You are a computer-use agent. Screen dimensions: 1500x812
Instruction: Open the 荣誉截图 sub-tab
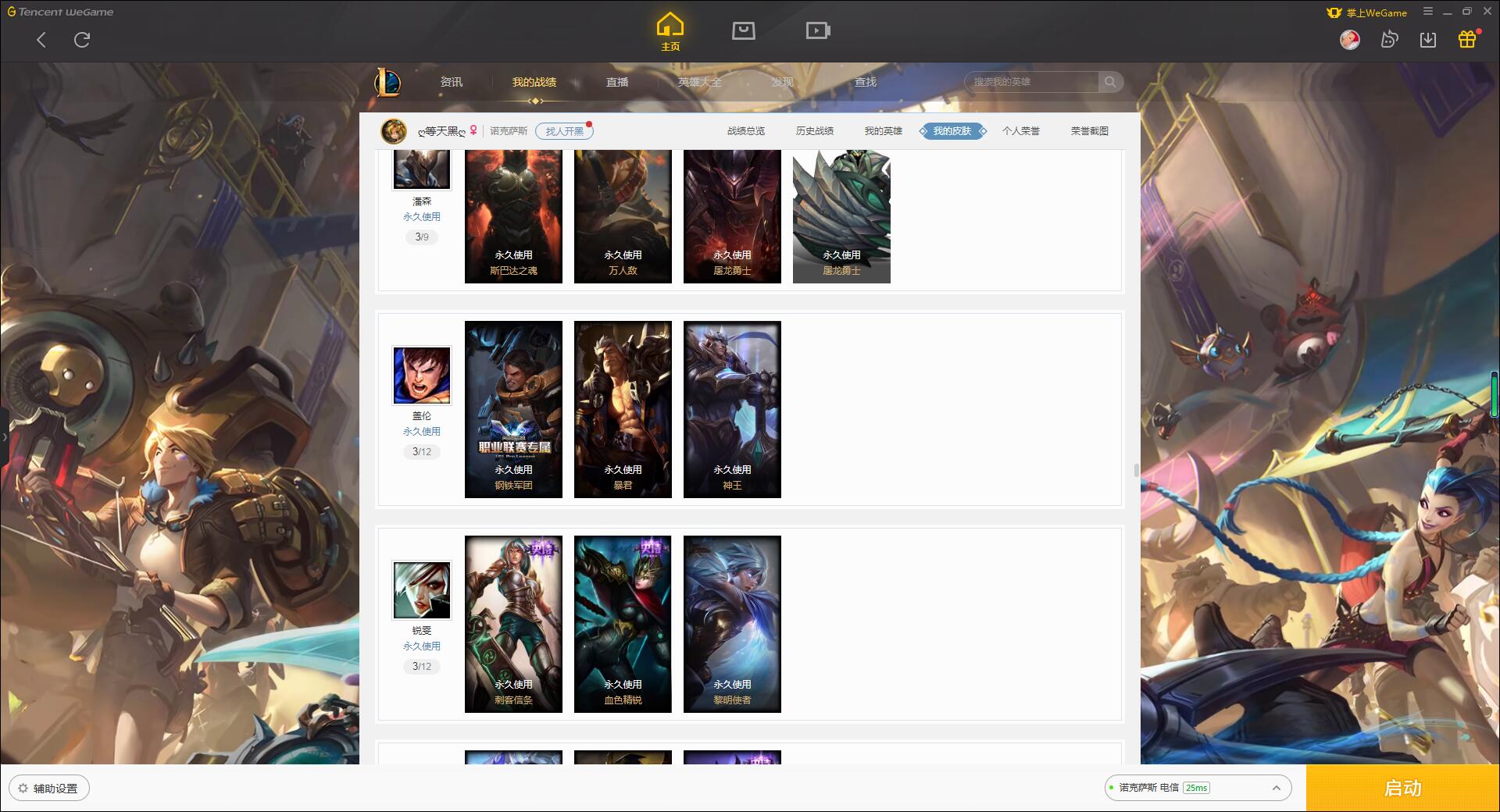pos(1090,131)
